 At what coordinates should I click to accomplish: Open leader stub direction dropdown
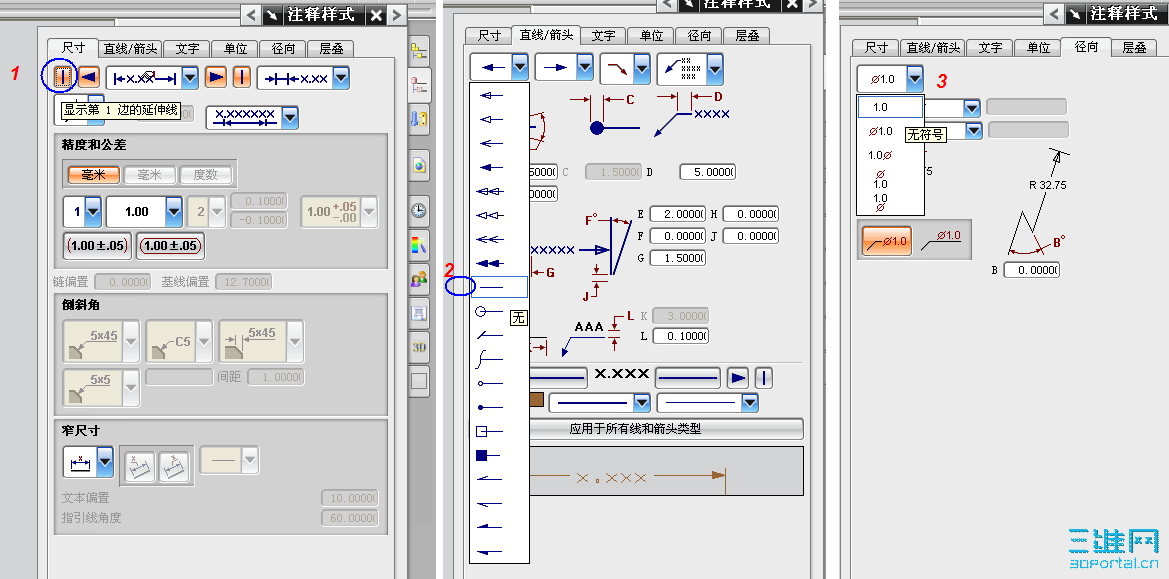642,68
